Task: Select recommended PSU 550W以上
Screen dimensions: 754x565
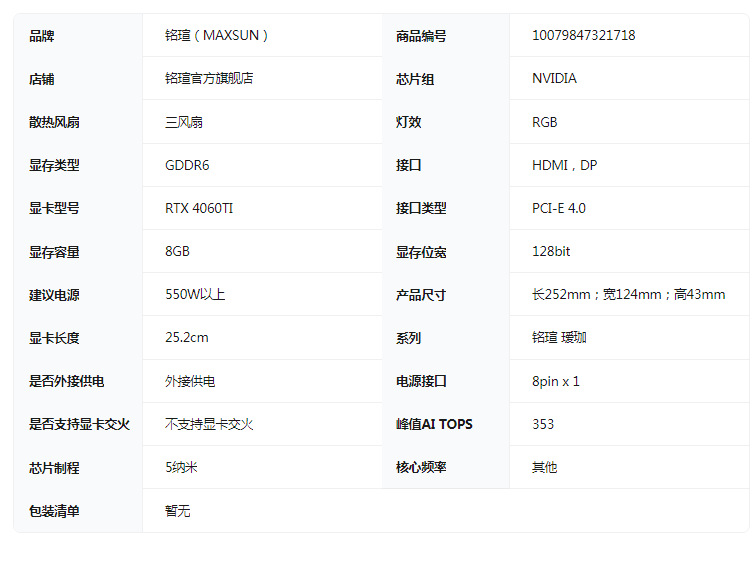Action: (x=195, y=294)
